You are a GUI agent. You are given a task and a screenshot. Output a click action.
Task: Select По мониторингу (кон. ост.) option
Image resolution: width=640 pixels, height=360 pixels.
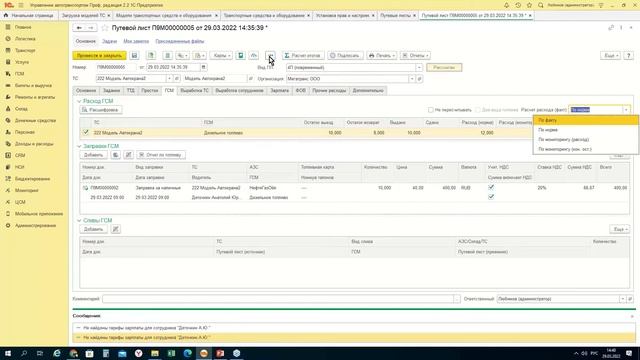586,149
